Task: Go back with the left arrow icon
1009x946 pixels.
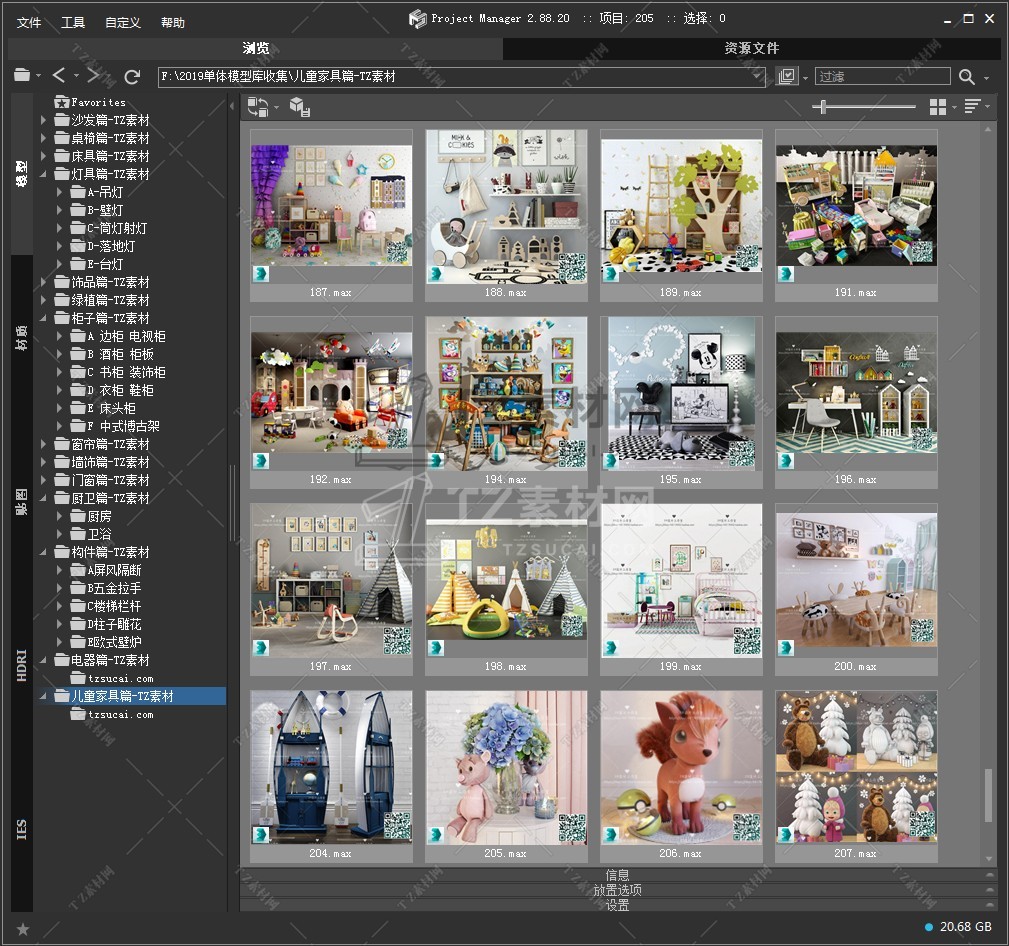Action: click(x=59, y=76)
